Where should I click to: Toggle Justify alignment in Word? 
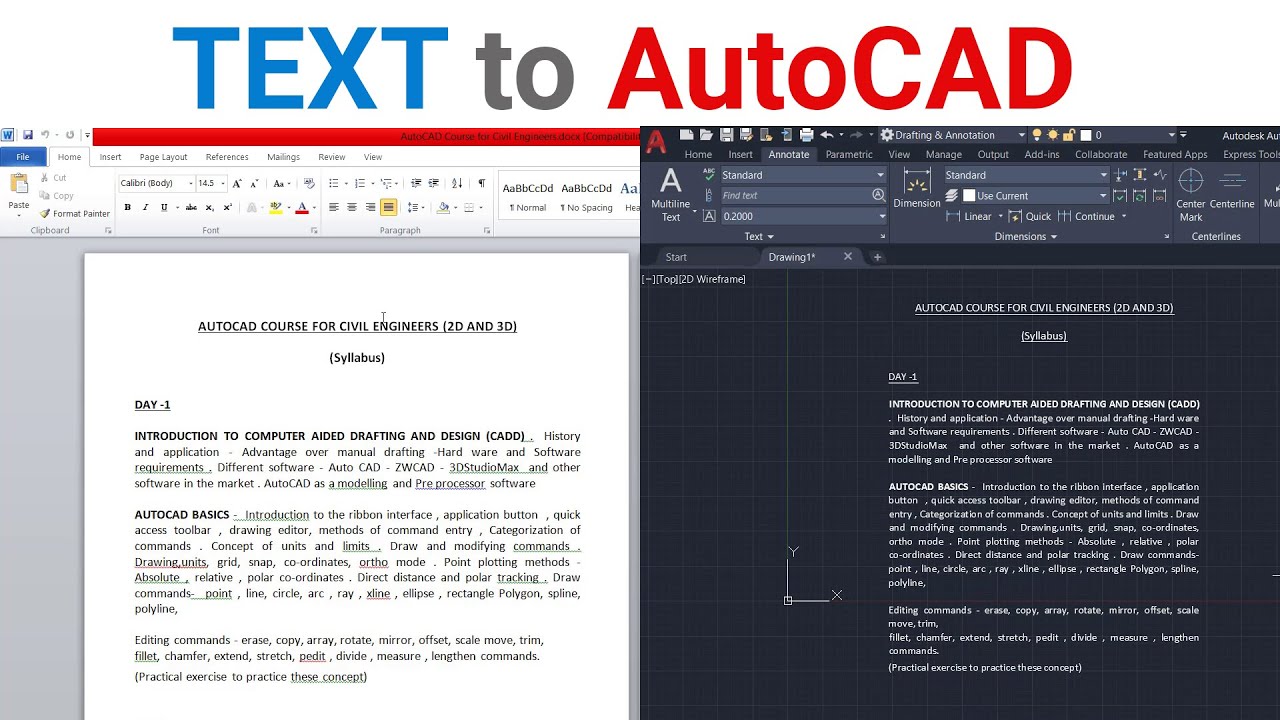coord(389,207)
